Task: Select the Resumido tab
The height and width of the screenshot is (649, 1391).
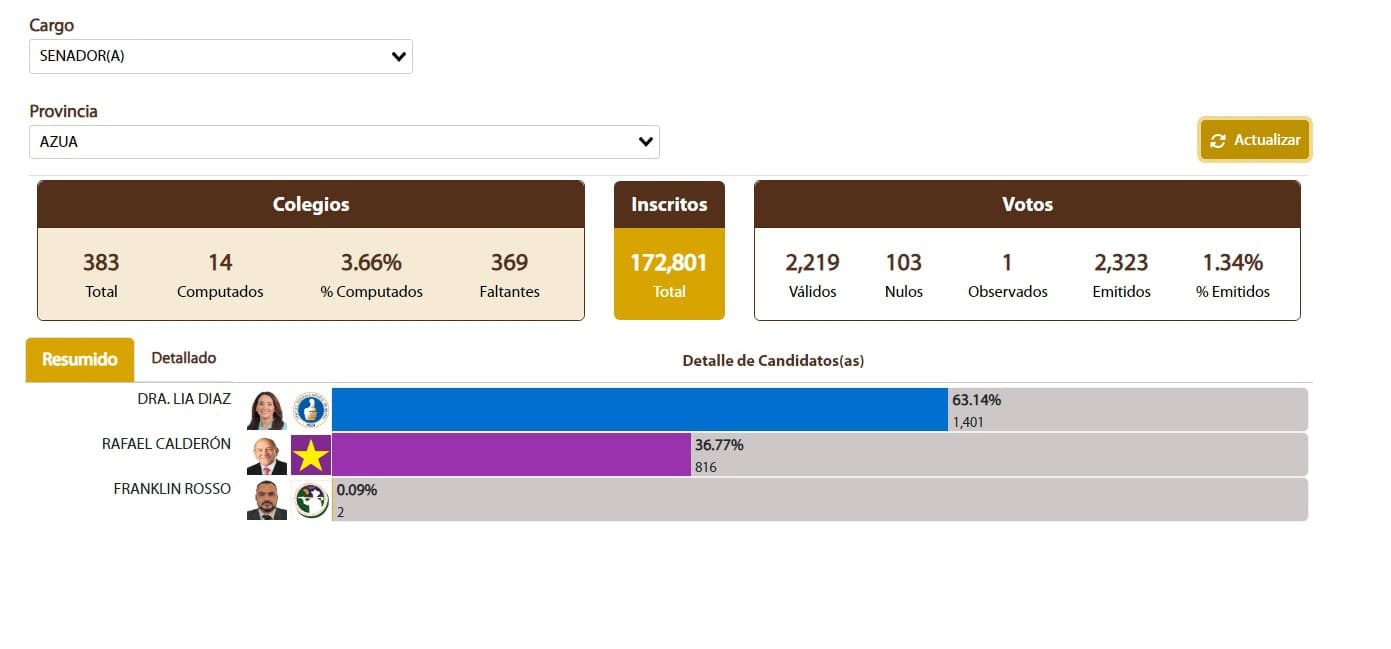Action: point(80,360)
